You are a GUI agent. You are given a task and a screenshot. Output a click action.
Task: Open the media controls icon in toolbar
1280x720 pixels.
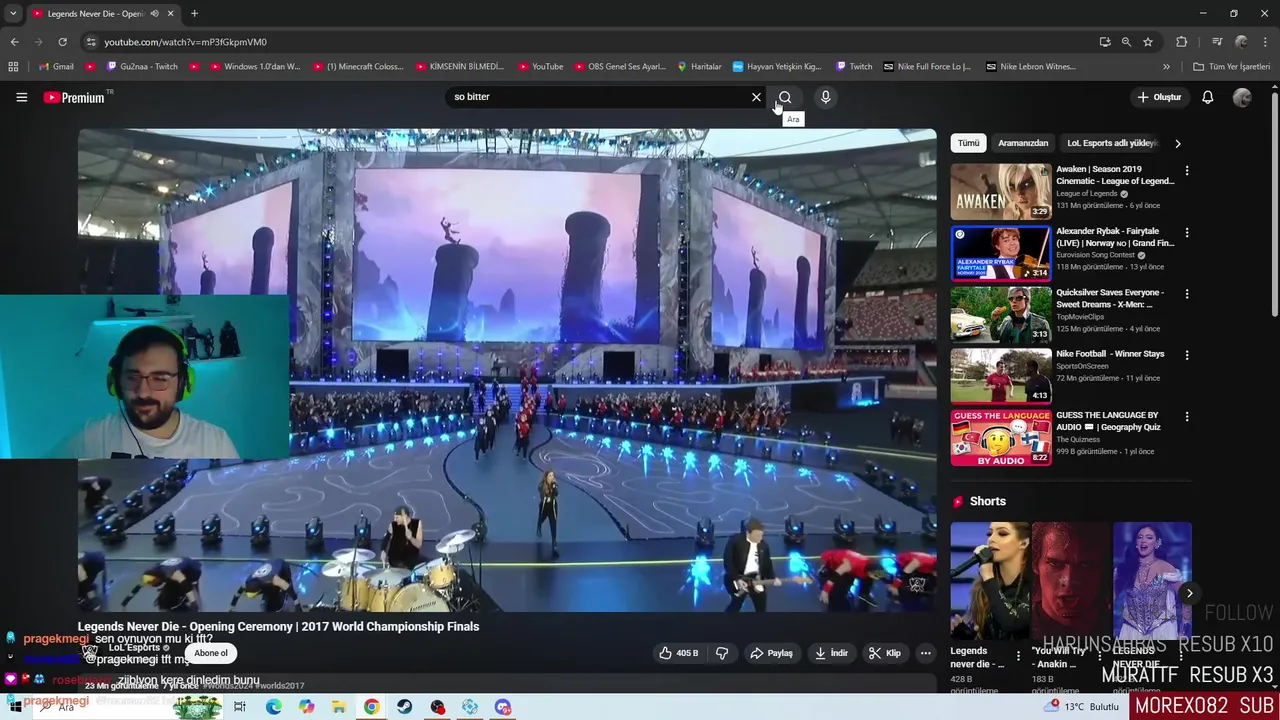tap(1217, 42)
